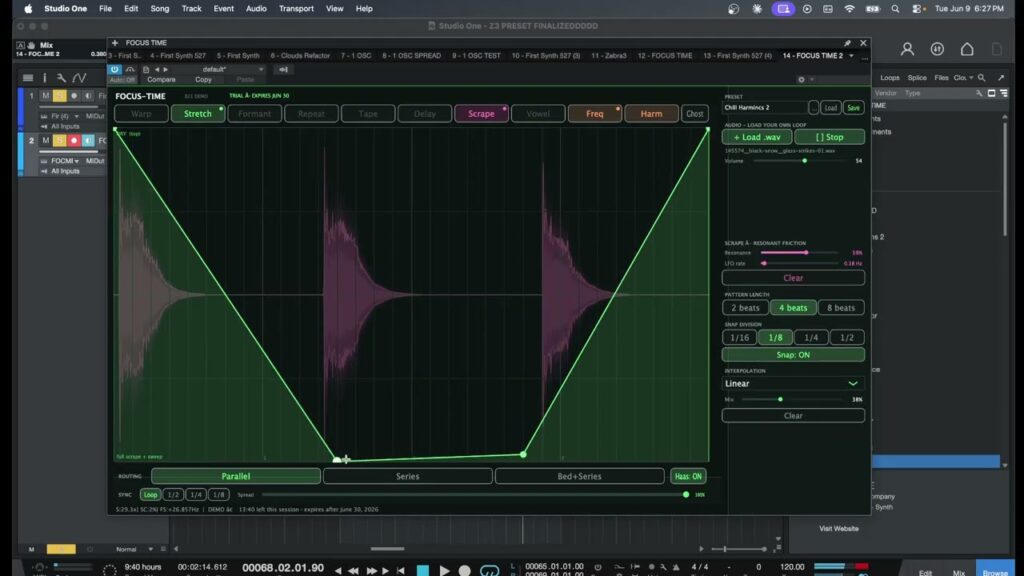Open the 'default*' preset dropdown
Screen dimensions: 1024x576
(x=219, y=69)
